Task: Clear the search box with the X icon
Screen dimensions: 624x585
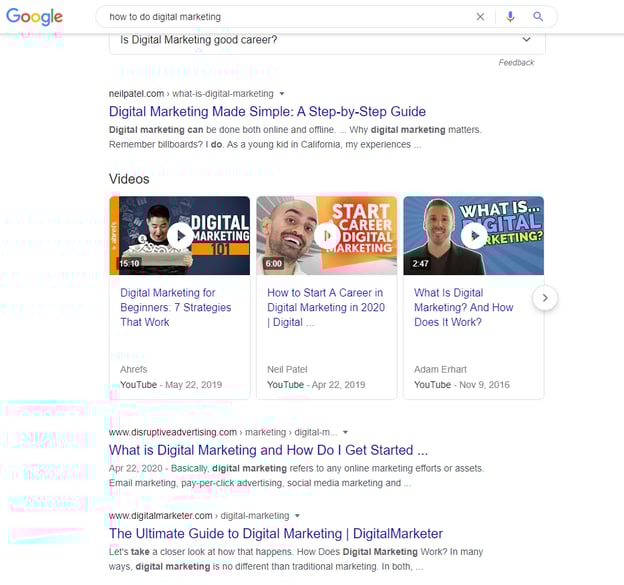Action: tap(480, 17)
